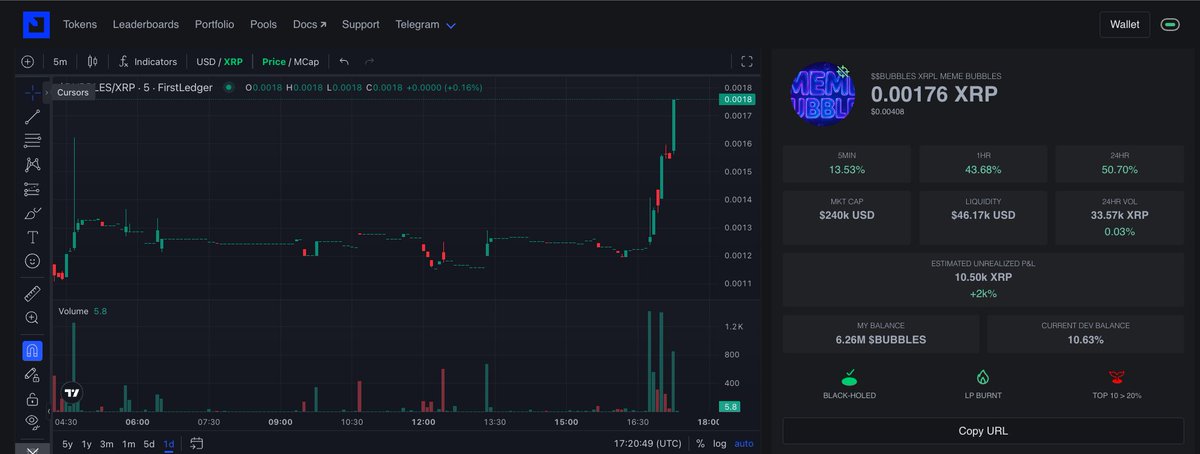Toggle lock all drawing tools
Image resolution: width=1200 pixels, height=454 pixels.
[x=32, y=399]
